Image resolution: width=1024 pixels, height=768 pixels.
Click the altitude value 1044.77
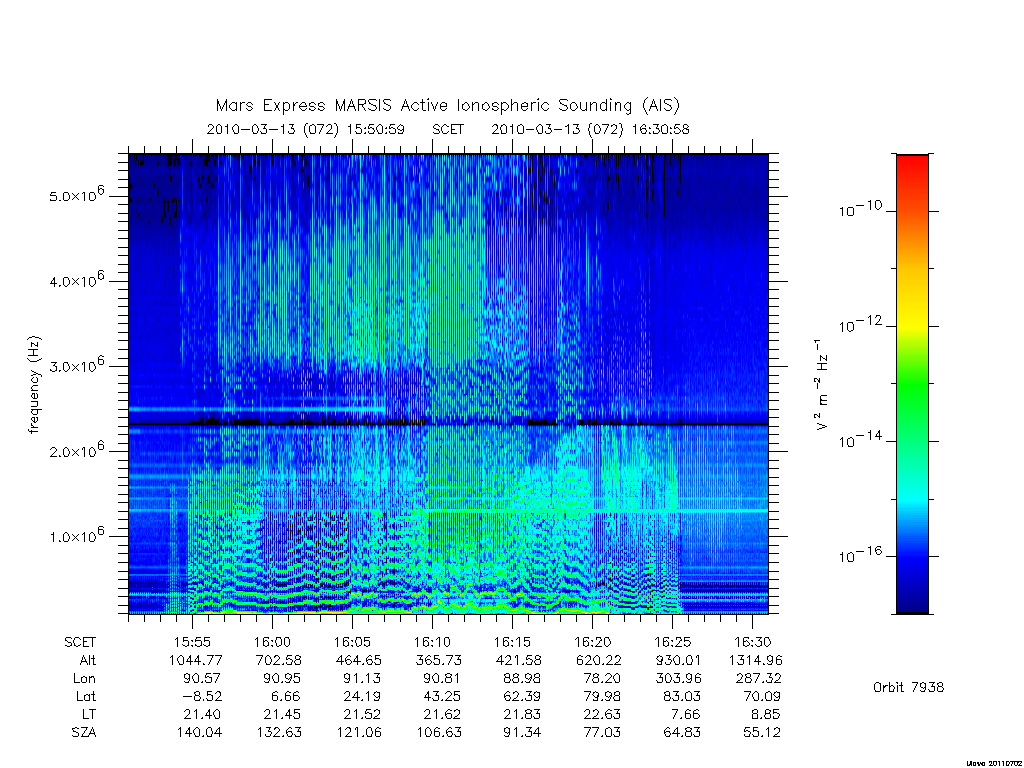(195, 660)
